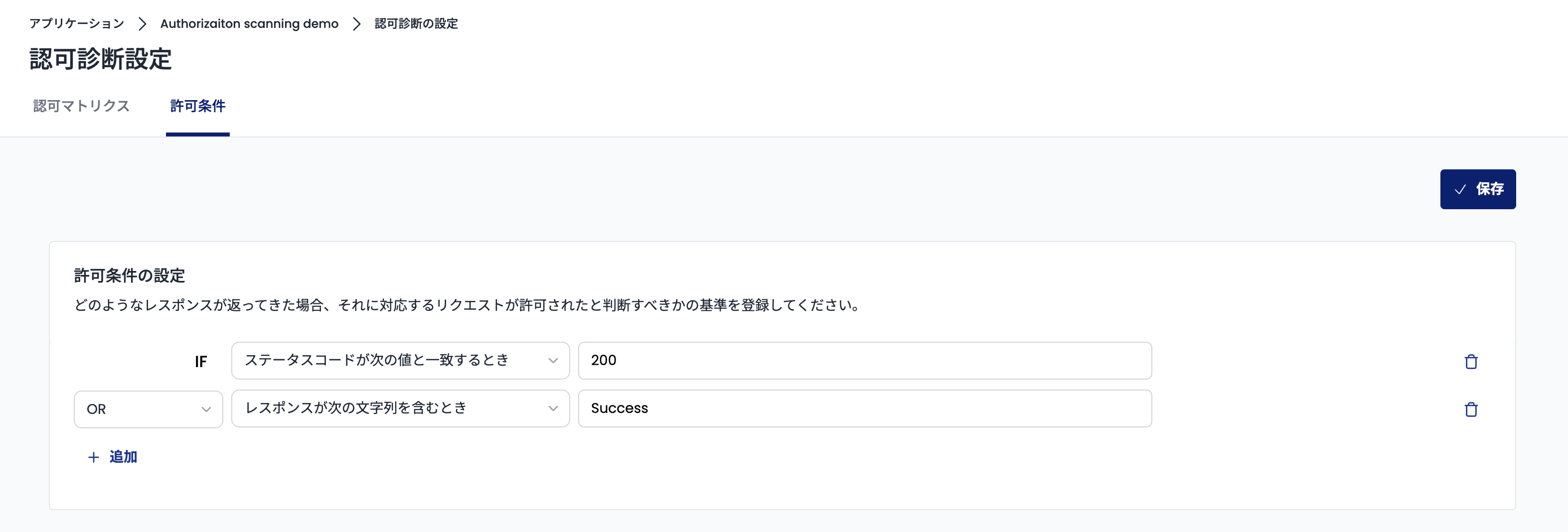The height and width of the screenshot is (532, 1568).
Task: Click the 認可診断の設定 breadcrumb item
Action: (416, 24)
